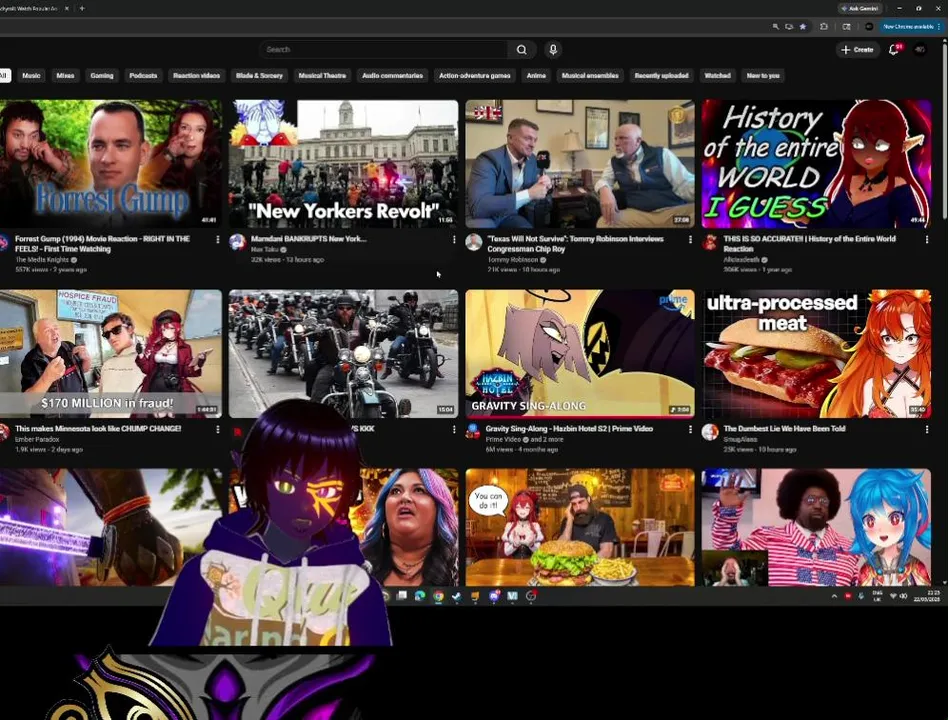Show Recently uploaded videos
Image resolution: width=948 pixels, height=720 pixels.
coord(661,76)
